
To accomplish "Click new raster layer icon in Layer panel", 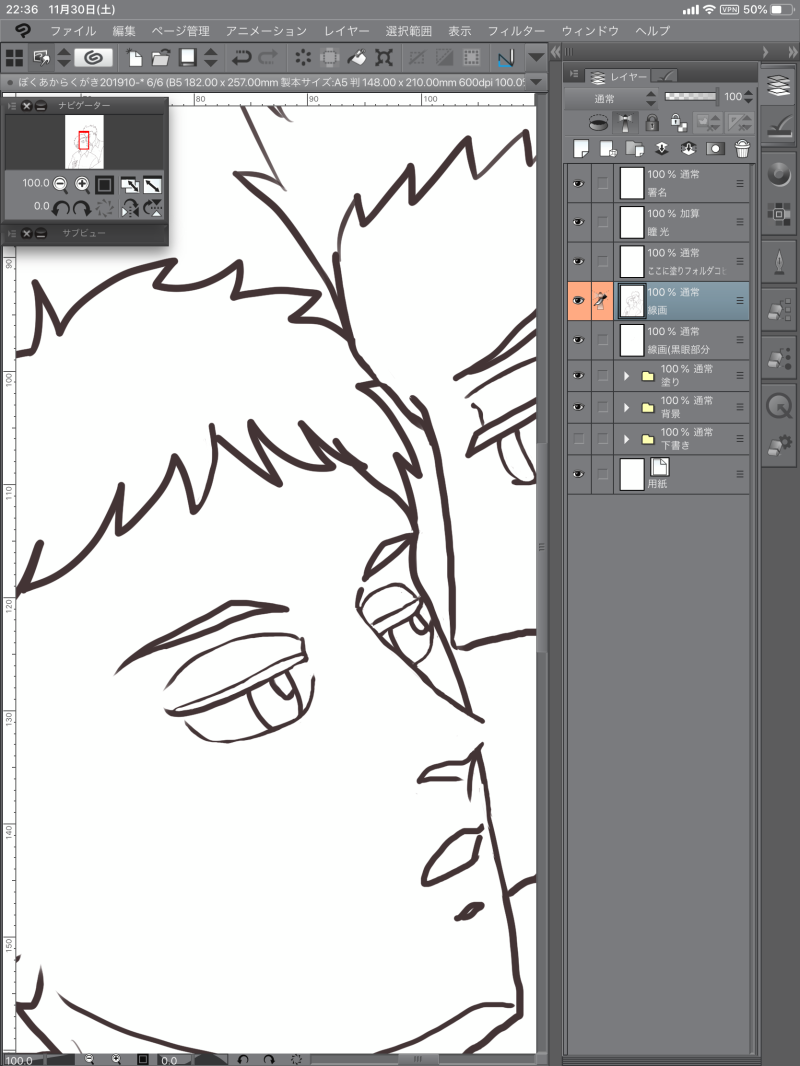I will pyautogui.click(x=580, y=149).
